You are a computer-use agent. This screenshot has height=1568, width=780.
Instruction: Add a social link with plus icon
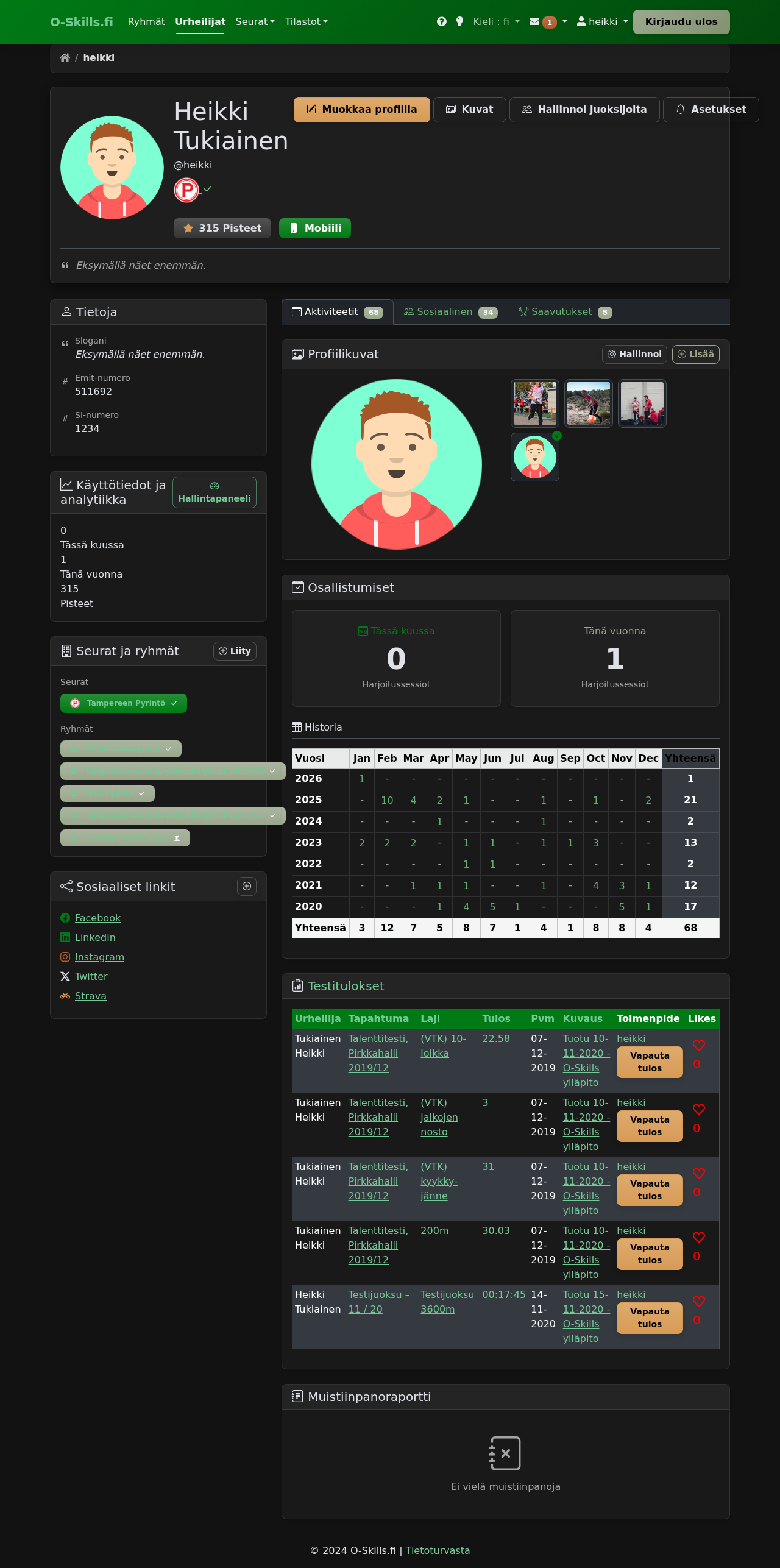[247, 886]
